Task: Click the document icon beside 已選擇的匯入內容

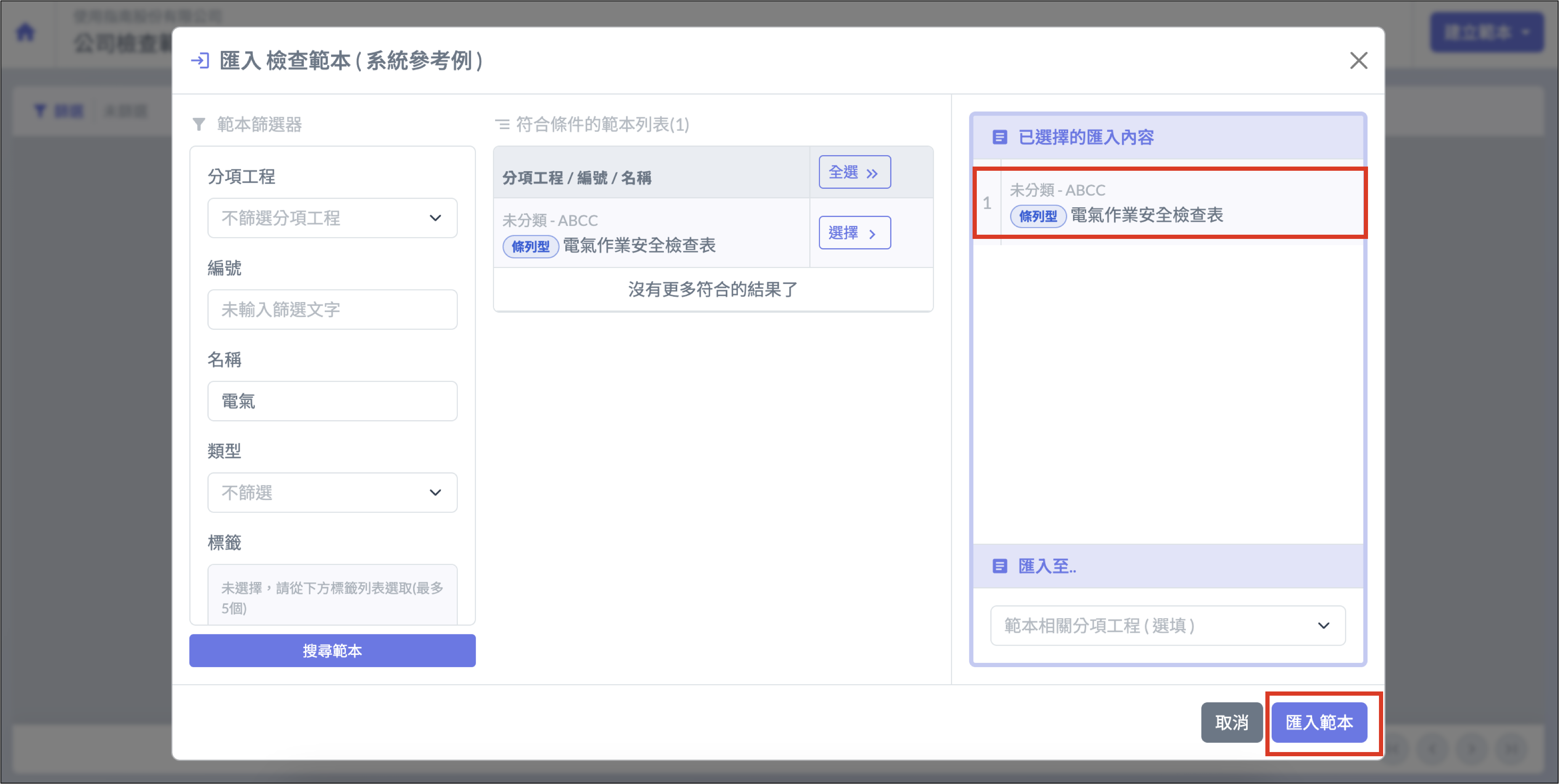Action: 999,137
